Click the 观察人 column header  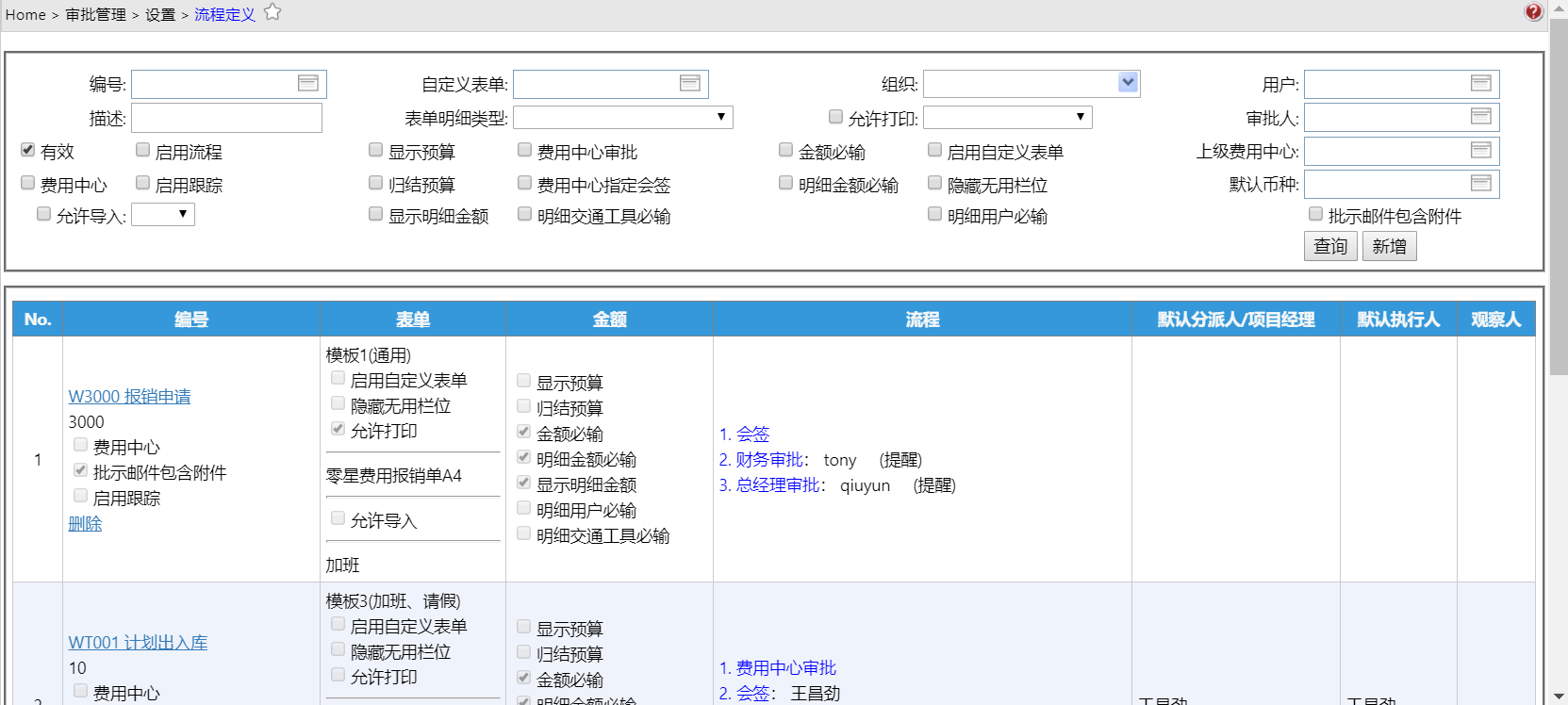[1496, 320]
